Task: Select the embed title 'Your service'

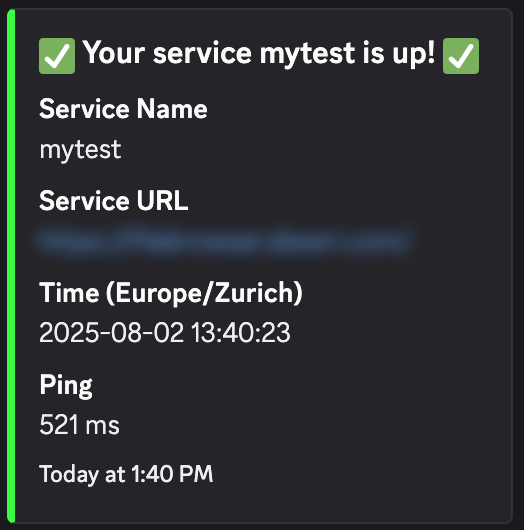Action: pyautogui.click(x=168, y=53)
